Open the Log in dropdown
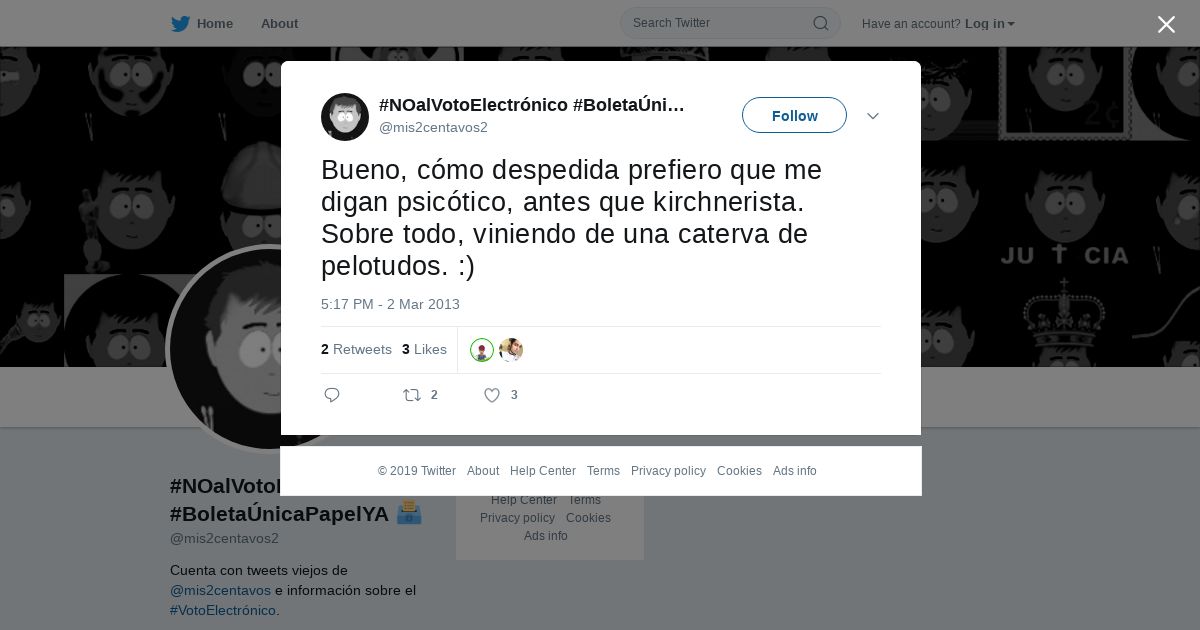 (990, 24)
